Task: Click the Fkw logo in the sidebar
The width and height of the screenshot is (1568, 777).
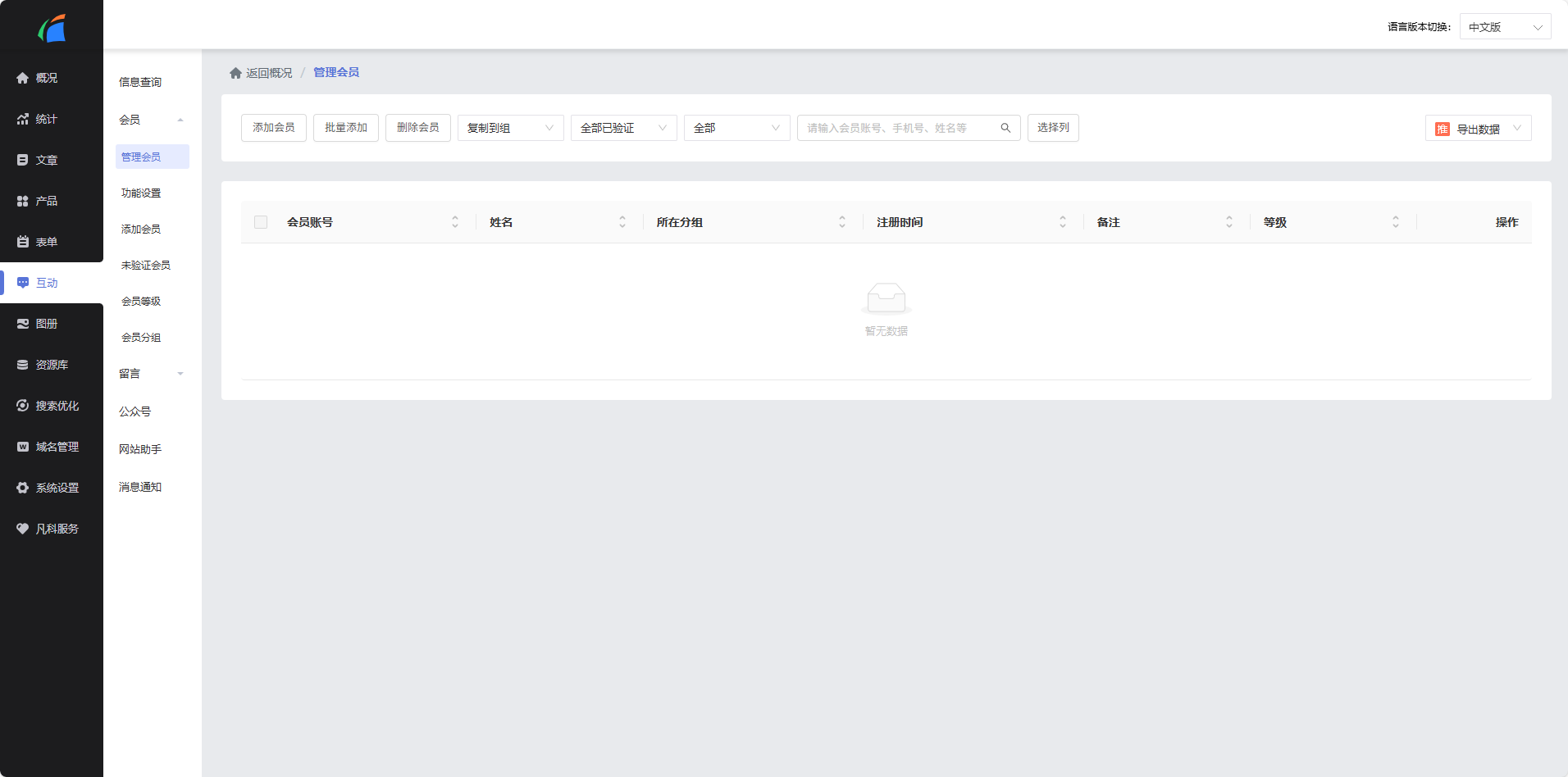Action: click(x=52, y=29)
